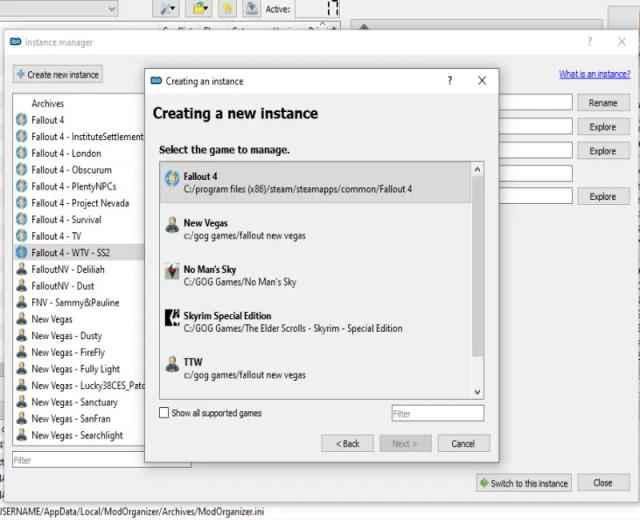Open the folder dropdown icon in main toolbar

(x=199, y=8)
